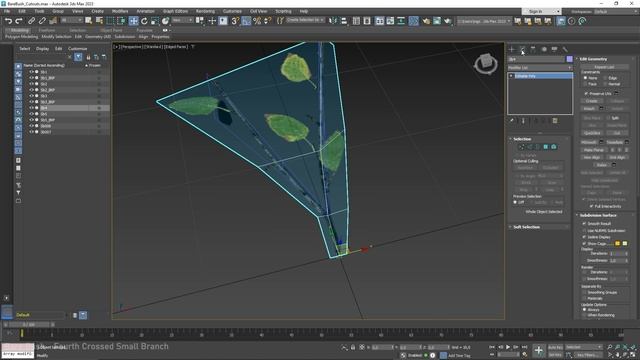This screenshot has width=640, height=360.
Task: Select the Normal constraint radio button
Action: coord(605,84)
